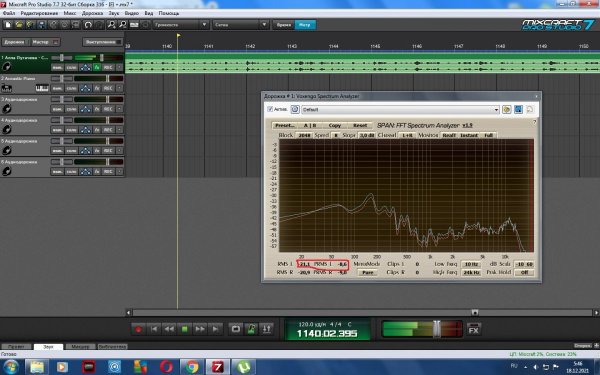Expand the Сетка grid dropdown
This screenshot has width=600, height=375.
(x=240, y=25)
